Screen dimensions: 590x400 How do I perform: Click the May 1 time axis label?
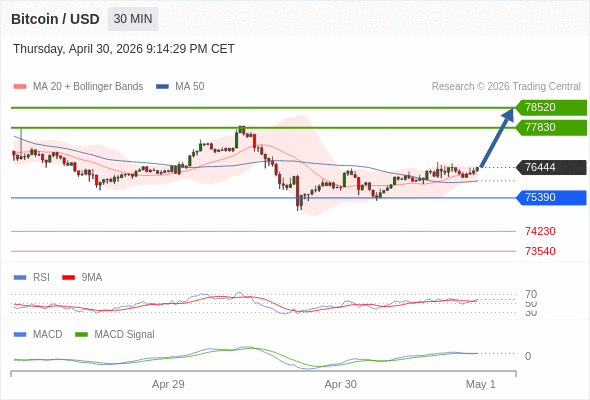[481, 385]
